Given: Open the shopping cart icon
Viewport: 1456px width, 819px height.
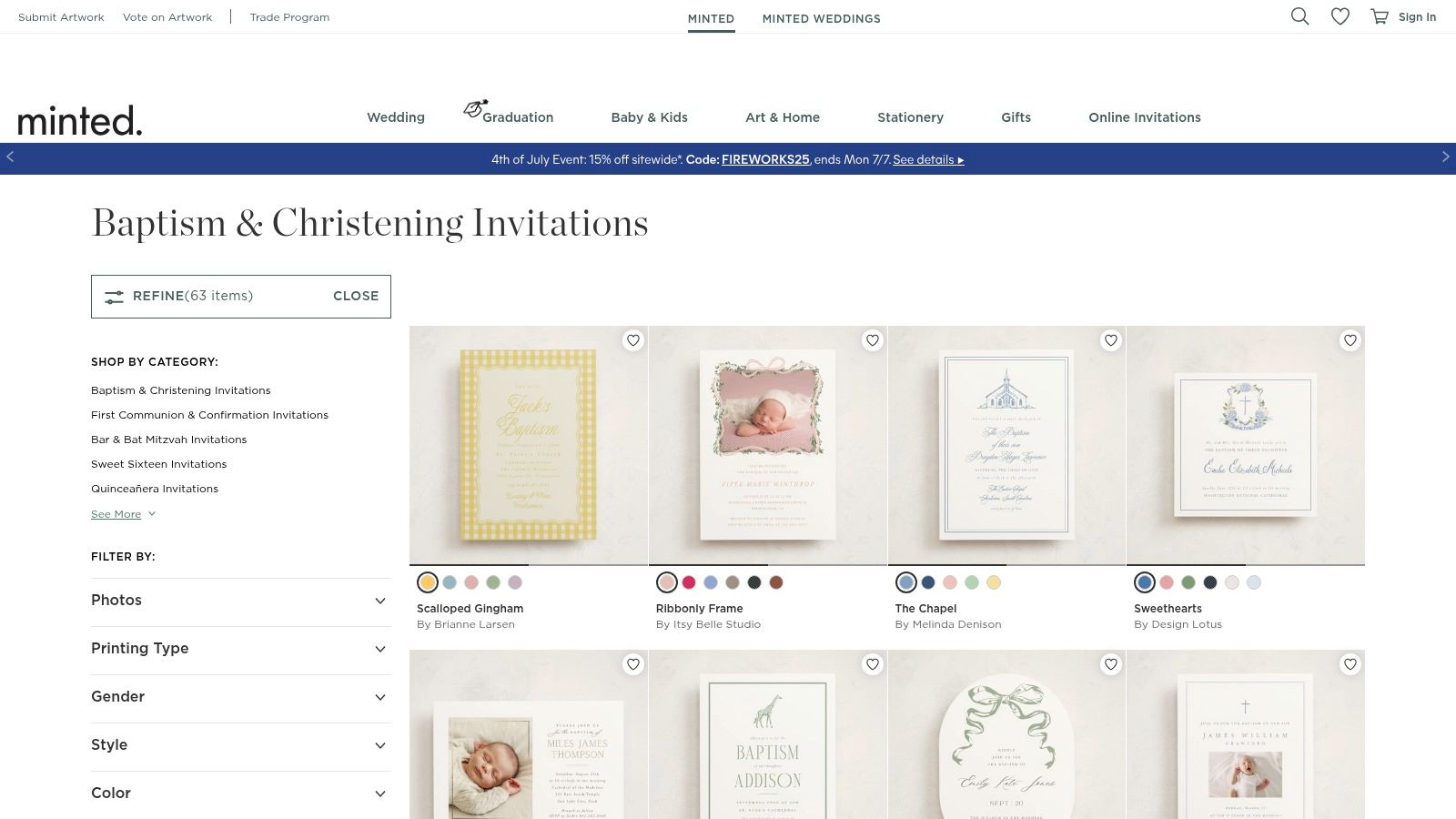Looking at the screenshot, I should pos(1380,16).
